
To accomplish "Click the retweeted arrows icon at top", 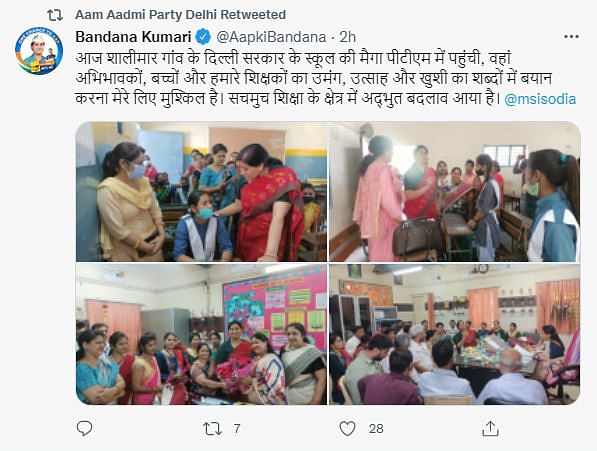I will tap(55, 15).
